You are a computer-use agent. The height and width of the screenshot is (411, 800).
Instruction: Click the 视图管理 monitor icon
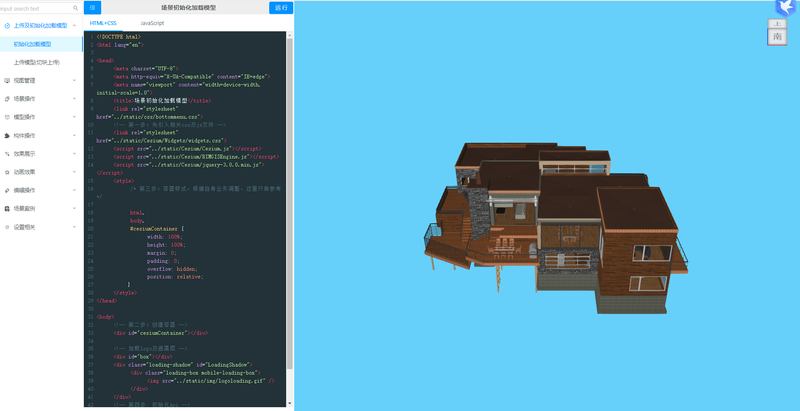pos(7,81)
